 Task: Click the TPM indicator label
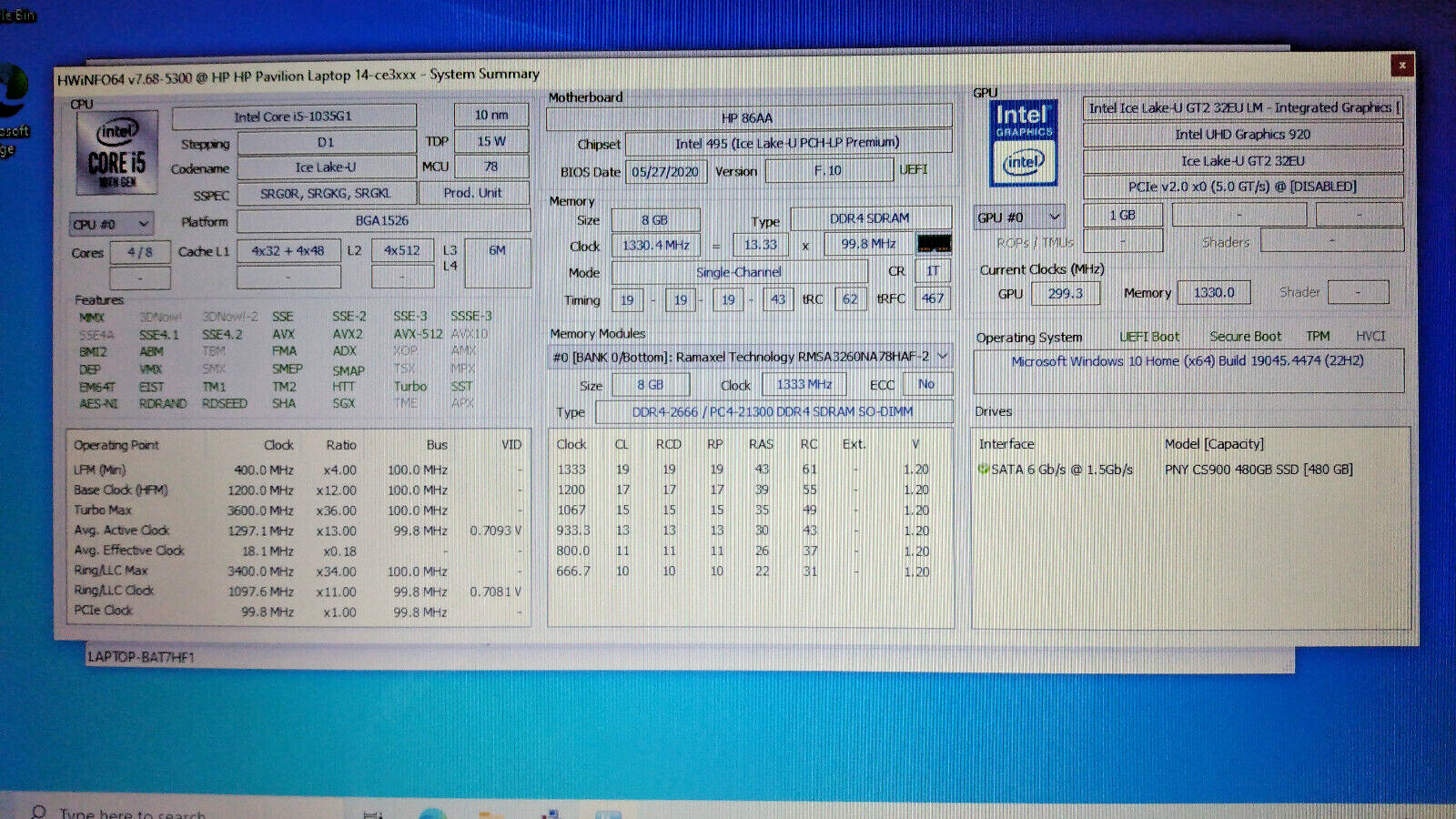[1318, 336]
